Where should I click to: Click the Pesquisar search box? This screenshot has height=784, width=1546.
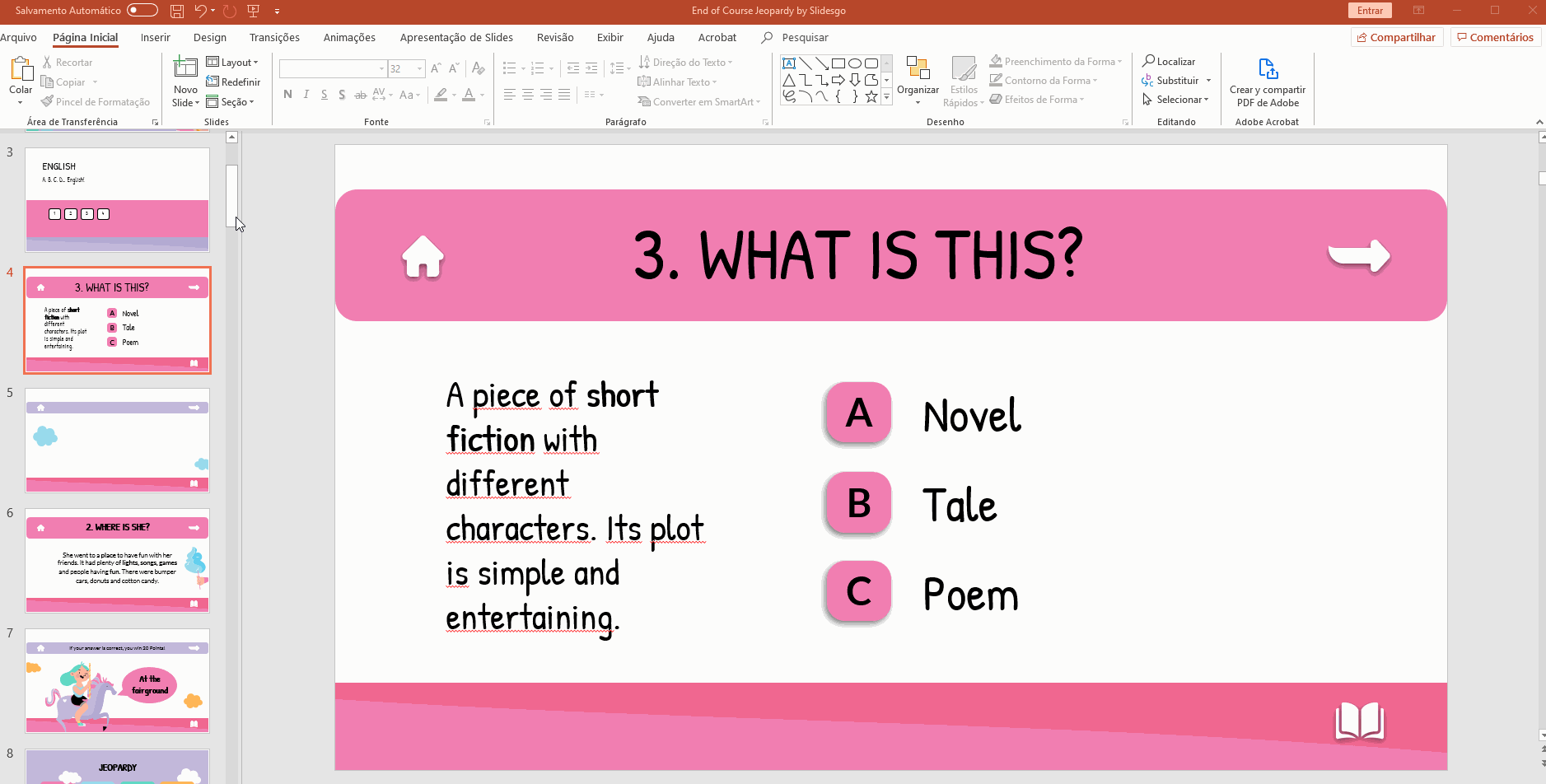(805, 37)
